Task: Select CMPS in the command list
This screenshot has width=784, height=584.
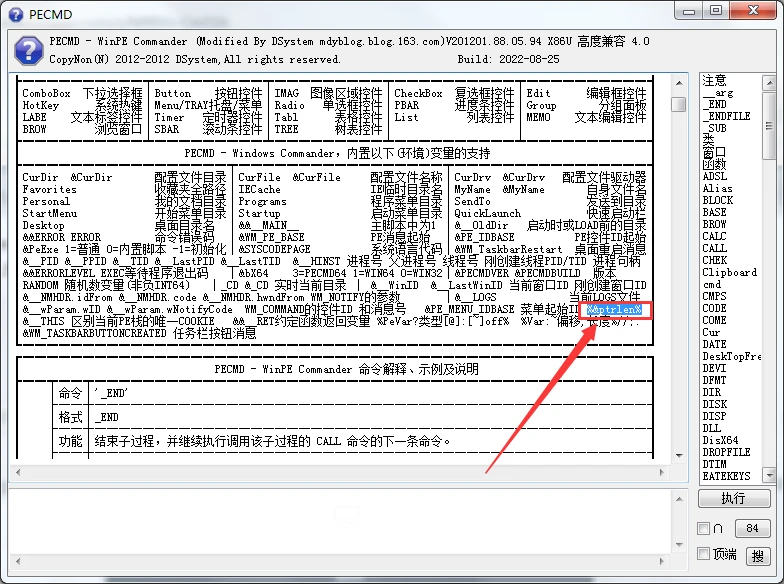Action: coord(714,296)
